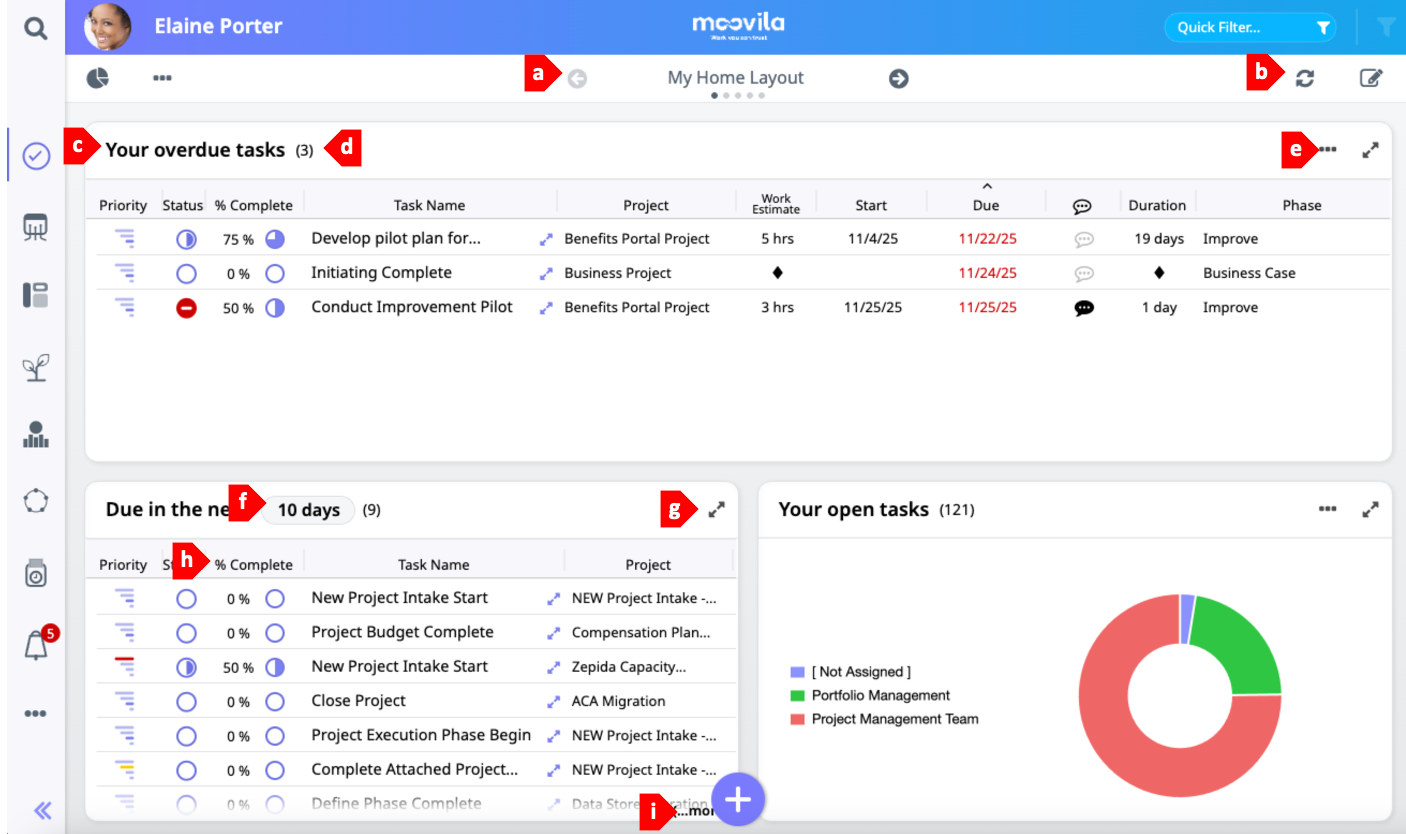The width and height of the screenshot is (1406, 834).
Task: Click the refresh layout icon
Action: tap(1304, 78)
